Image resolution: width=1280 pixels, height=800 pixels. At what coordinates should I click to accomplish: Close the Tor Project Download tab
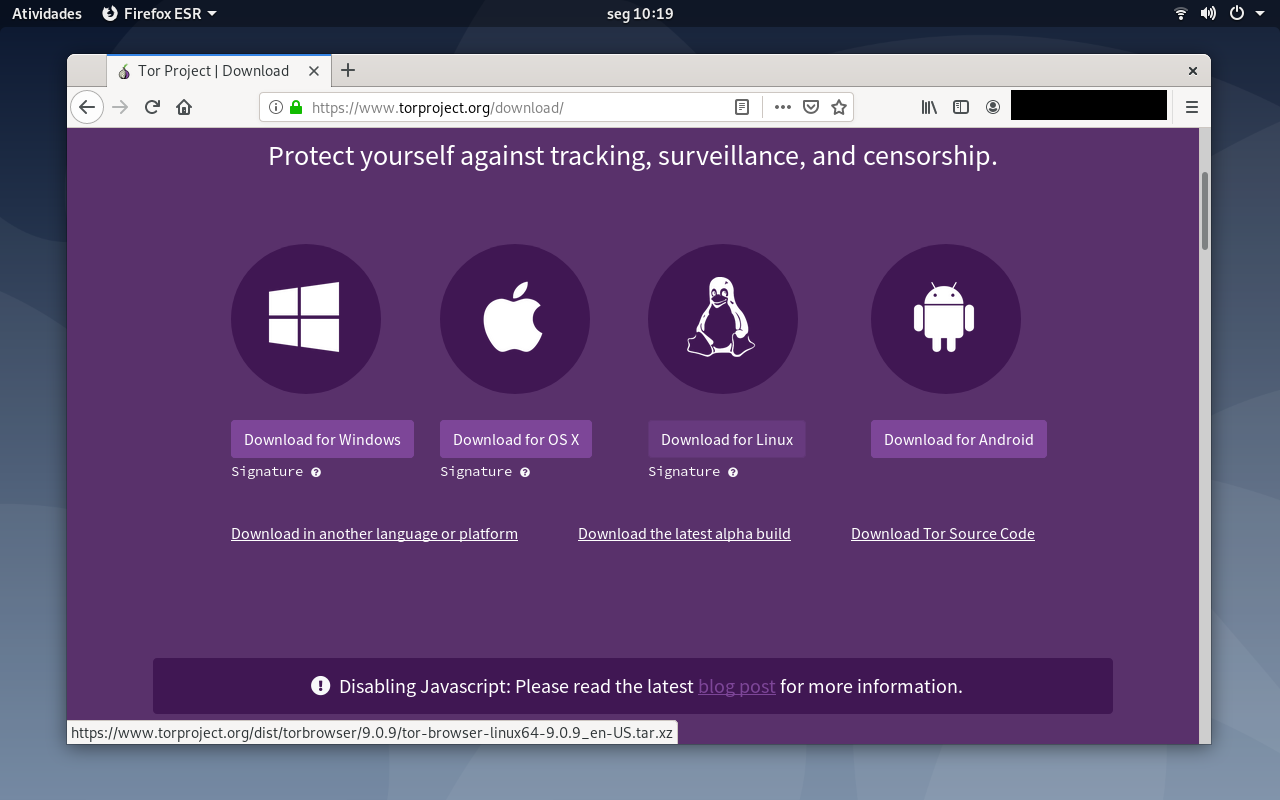point(314,71)
